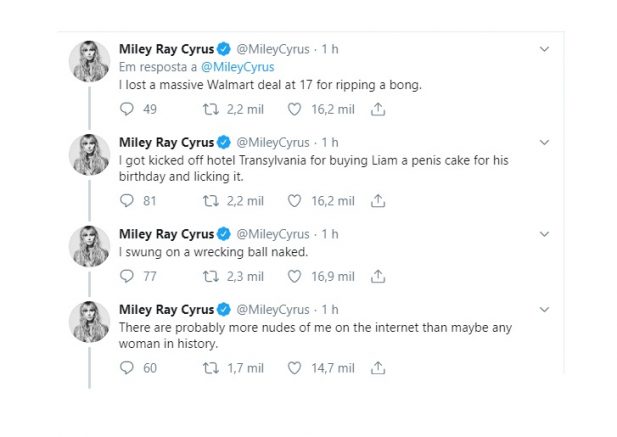Share the hotel Transylvania tweet
Screen dimensions: 617x437
coord(378,201)
